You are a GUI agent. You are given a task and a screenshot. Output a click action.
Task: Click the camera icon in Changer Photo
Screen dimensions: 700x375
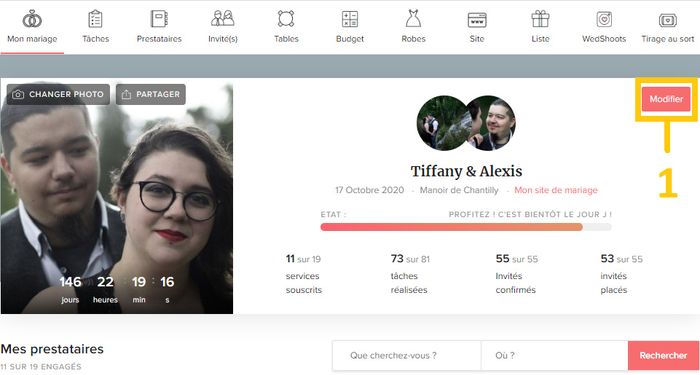point(18,95)
